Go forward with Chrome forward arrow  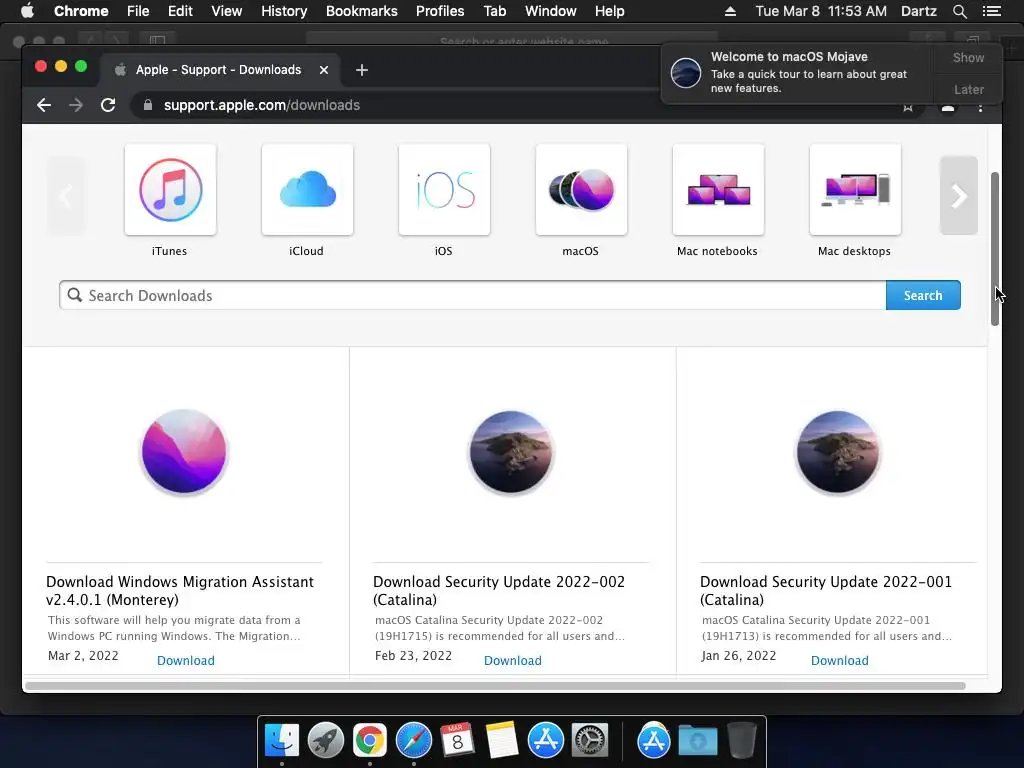pyautogui.click(x=76, y=105)
